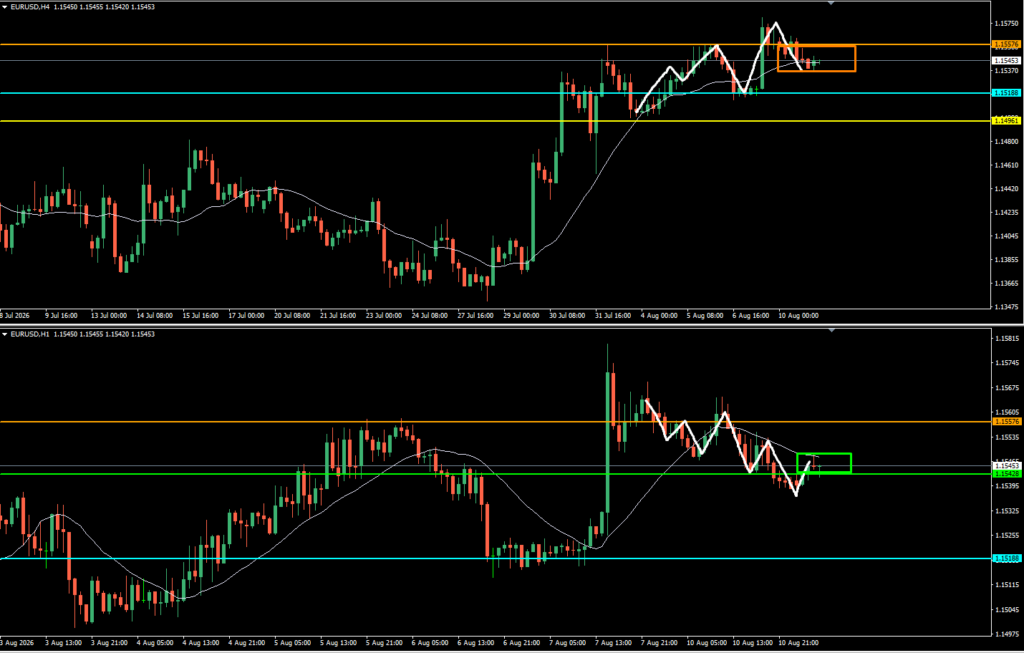Click the 1.13665 price scale value

pos(1006,283)
